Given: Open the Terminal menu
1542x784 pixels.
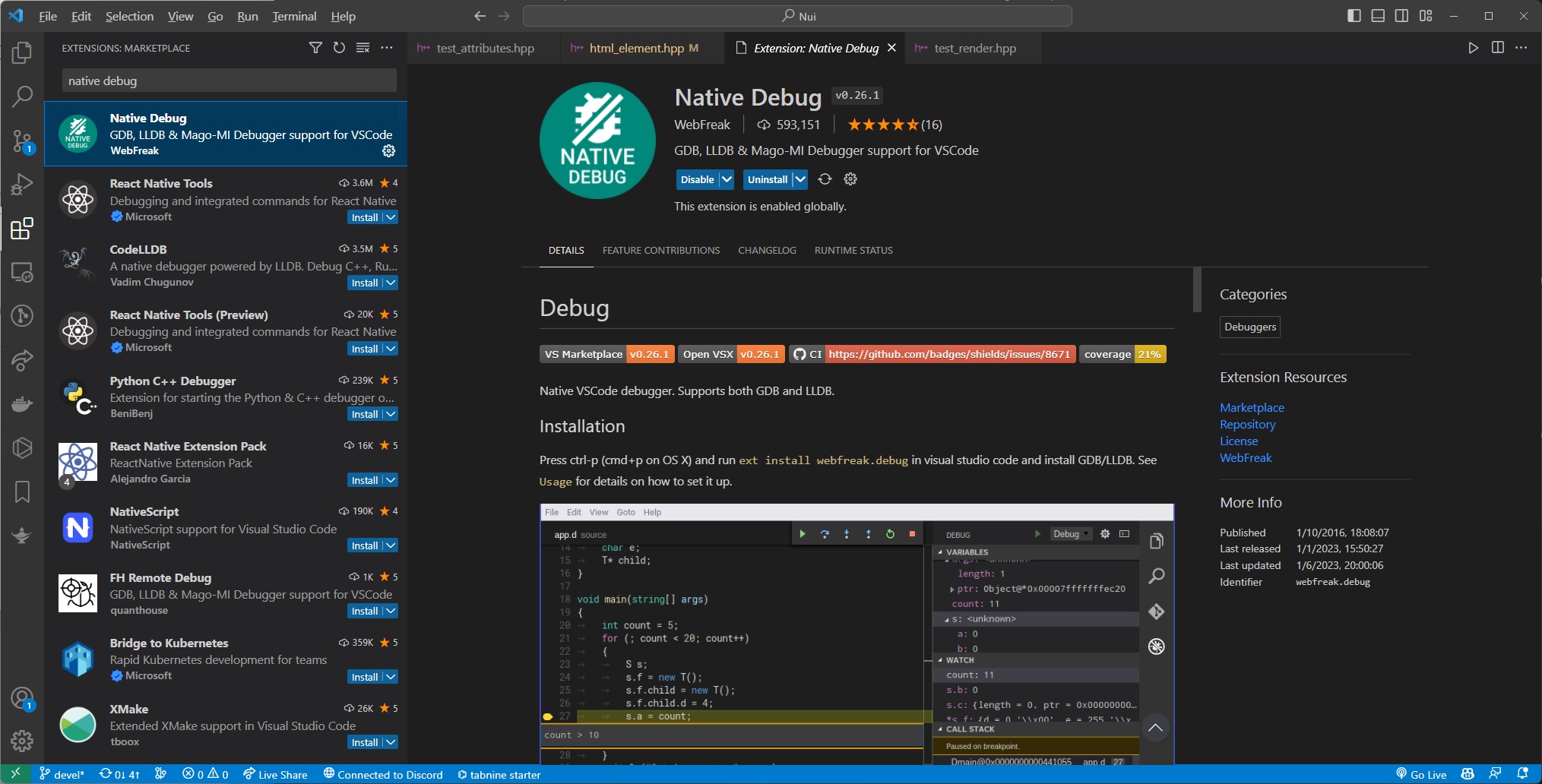Looking at the screenshot, I should (x=294, y=16).
